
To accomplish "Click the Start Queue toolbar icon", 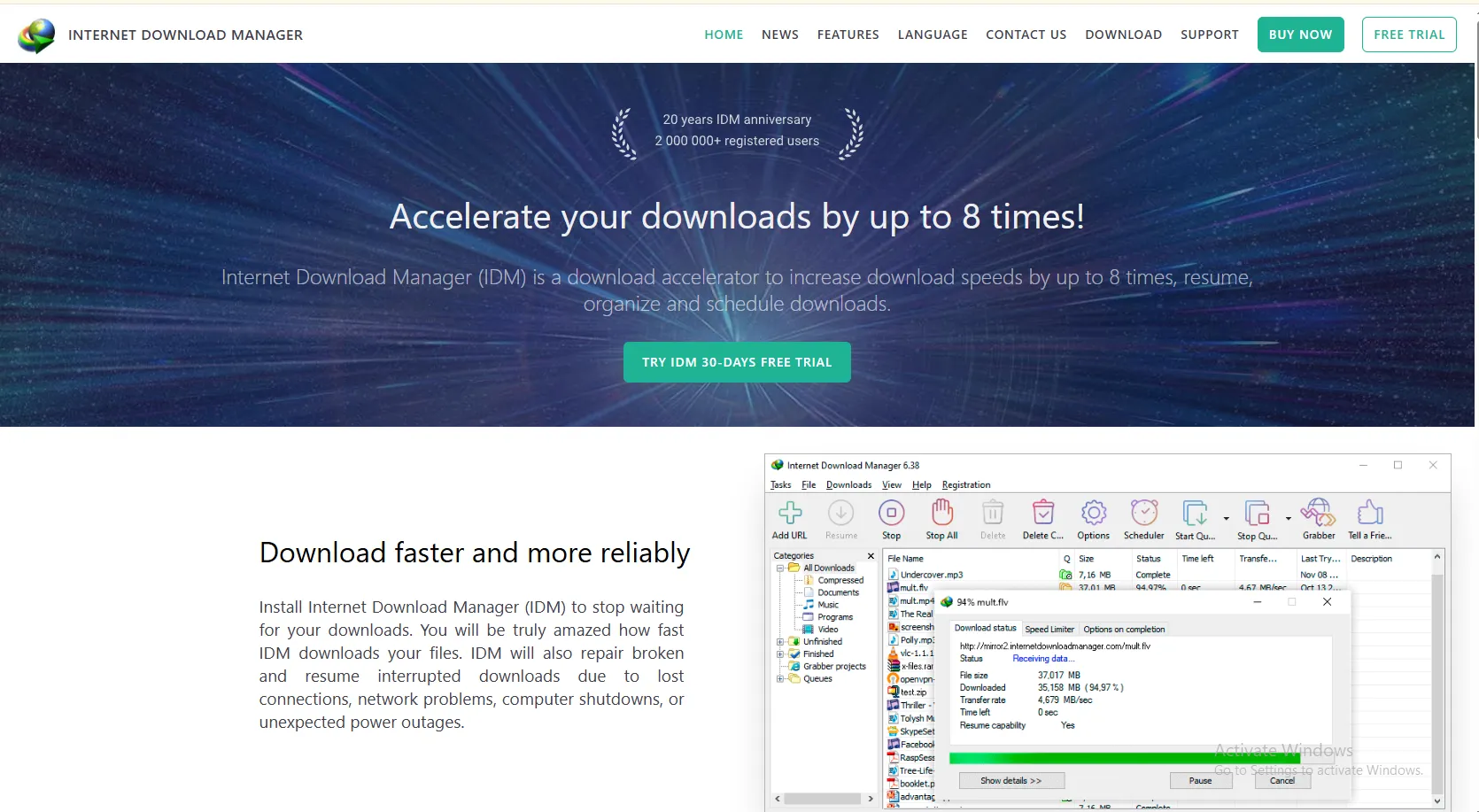I will (1195, 513).
